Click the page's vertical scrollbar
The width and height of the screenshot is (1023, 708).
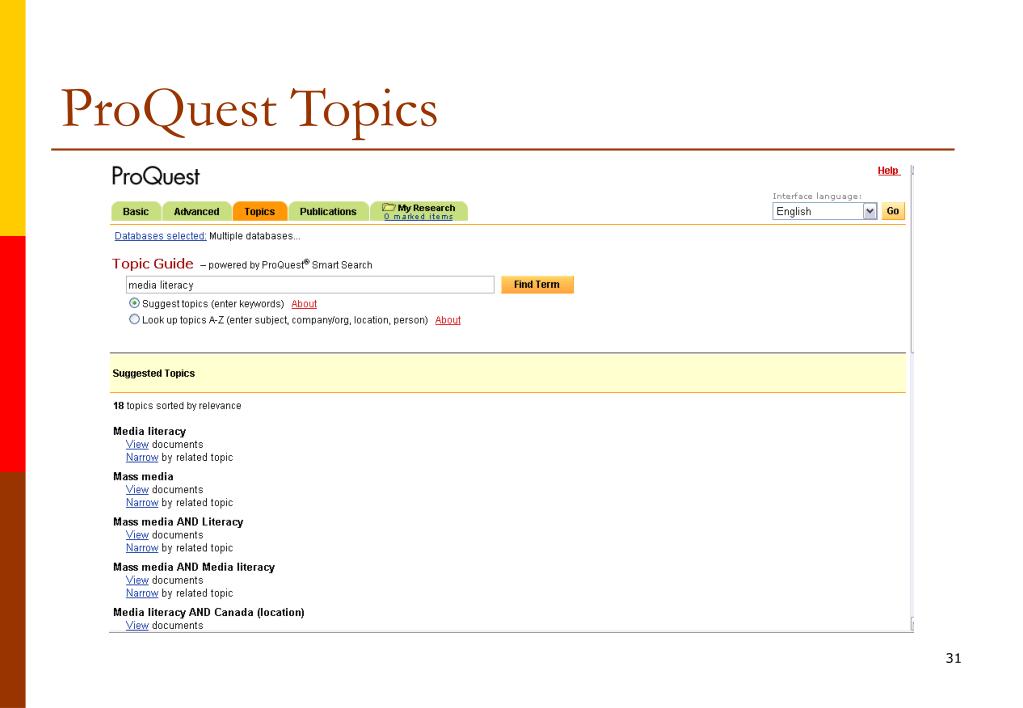click(912, 398)
